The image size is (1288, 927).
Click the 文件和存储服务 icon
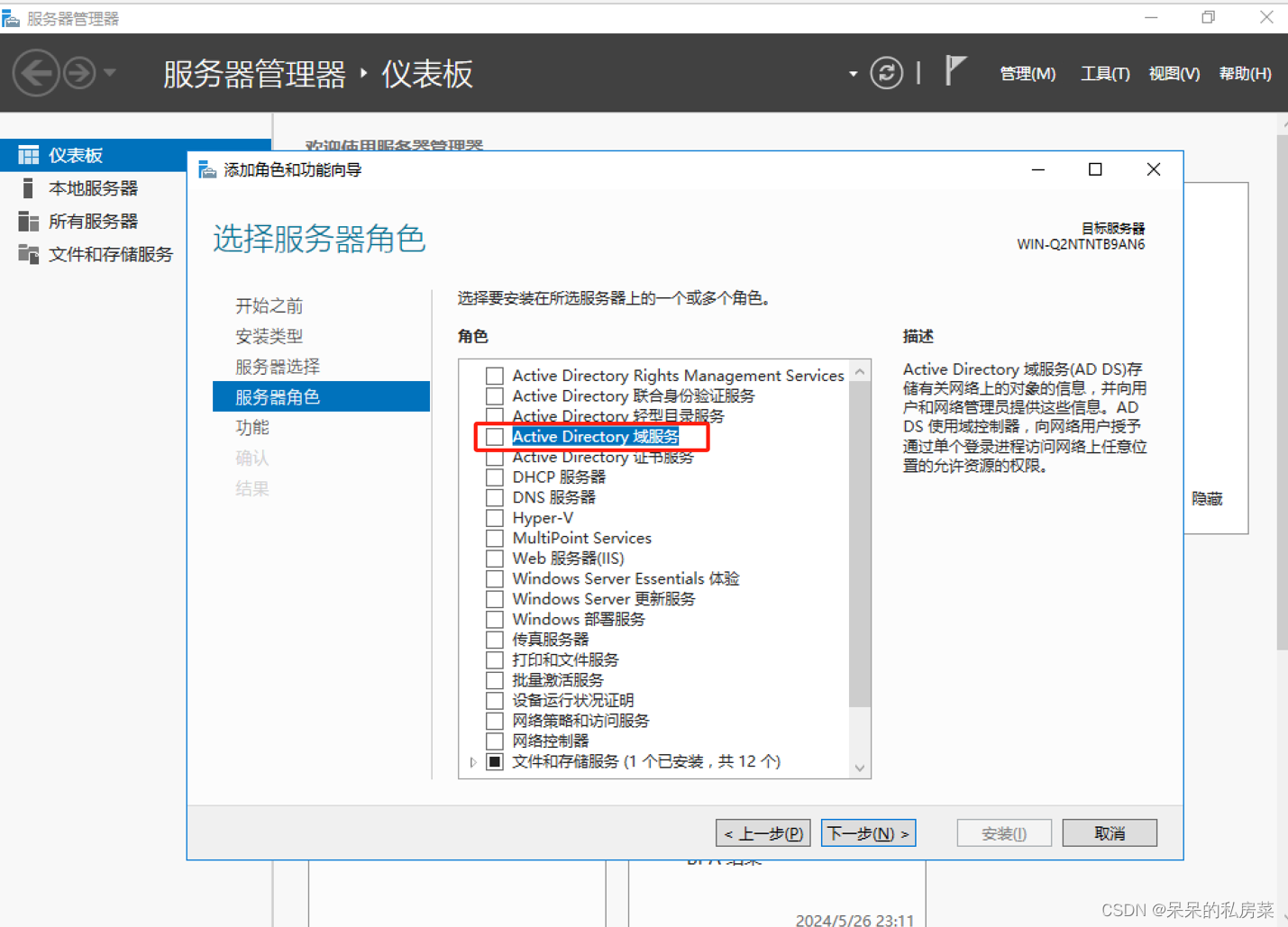pyautogui.click(x=29, y=255)
